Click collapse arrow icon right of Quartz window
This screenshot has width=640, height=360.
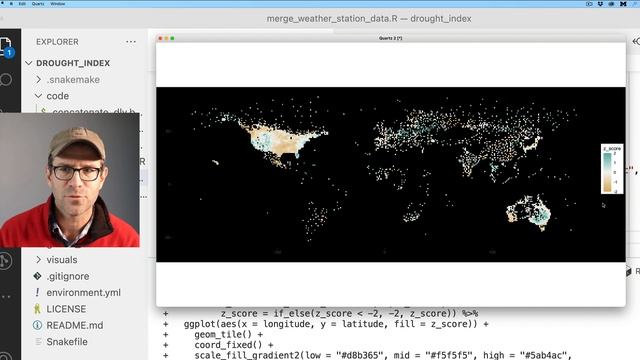click(636, 41)
